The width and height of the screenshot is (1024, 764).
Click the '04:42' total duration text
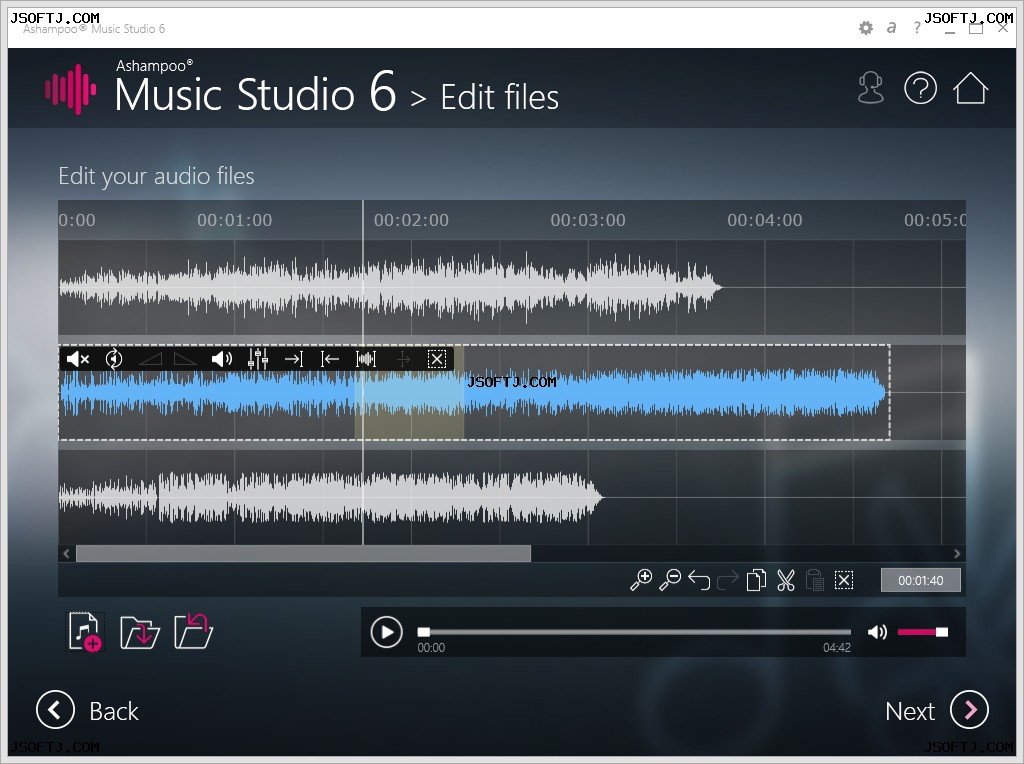[837, 648]
